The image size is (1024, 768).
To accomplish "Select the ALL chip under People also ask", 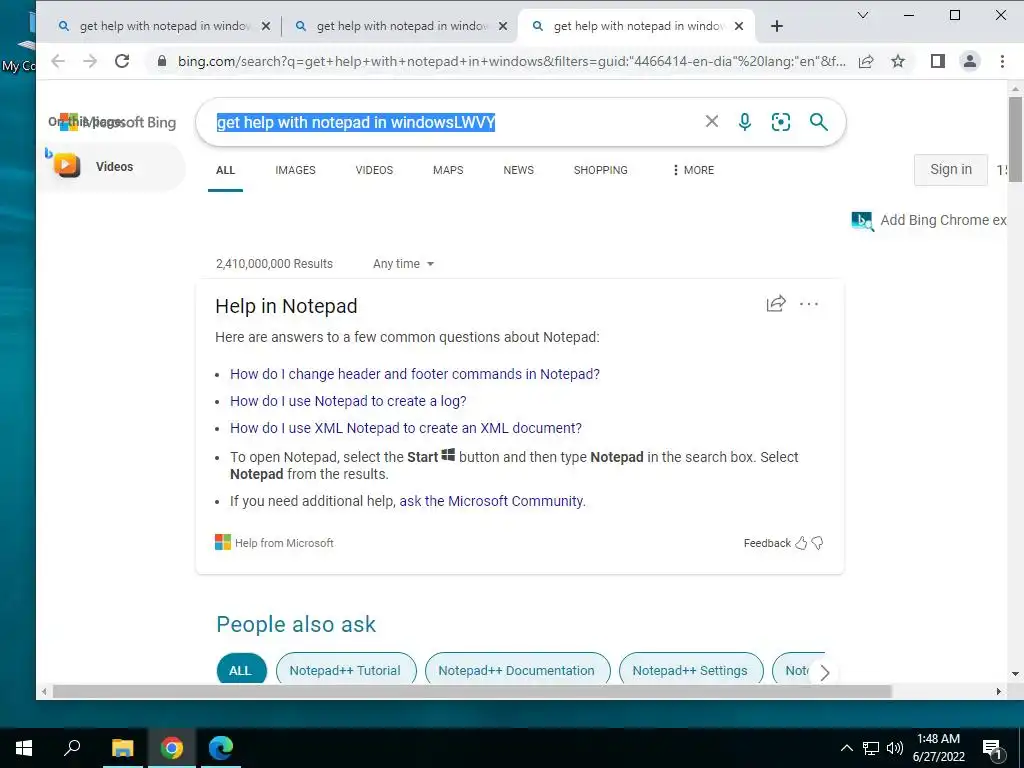I will click(240, 670).
